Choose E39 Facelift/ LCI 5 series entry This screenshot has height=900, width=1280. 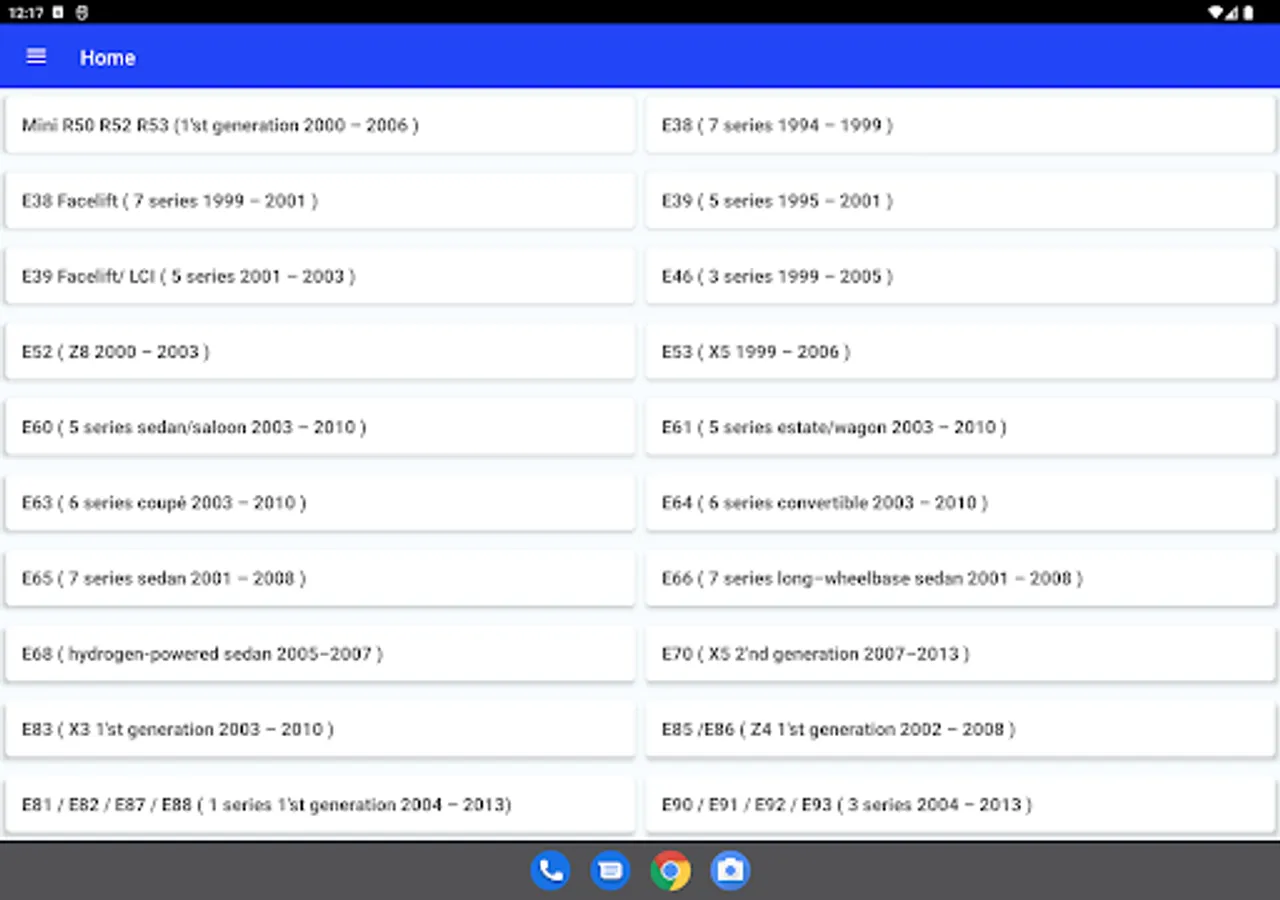pos(320,276)
